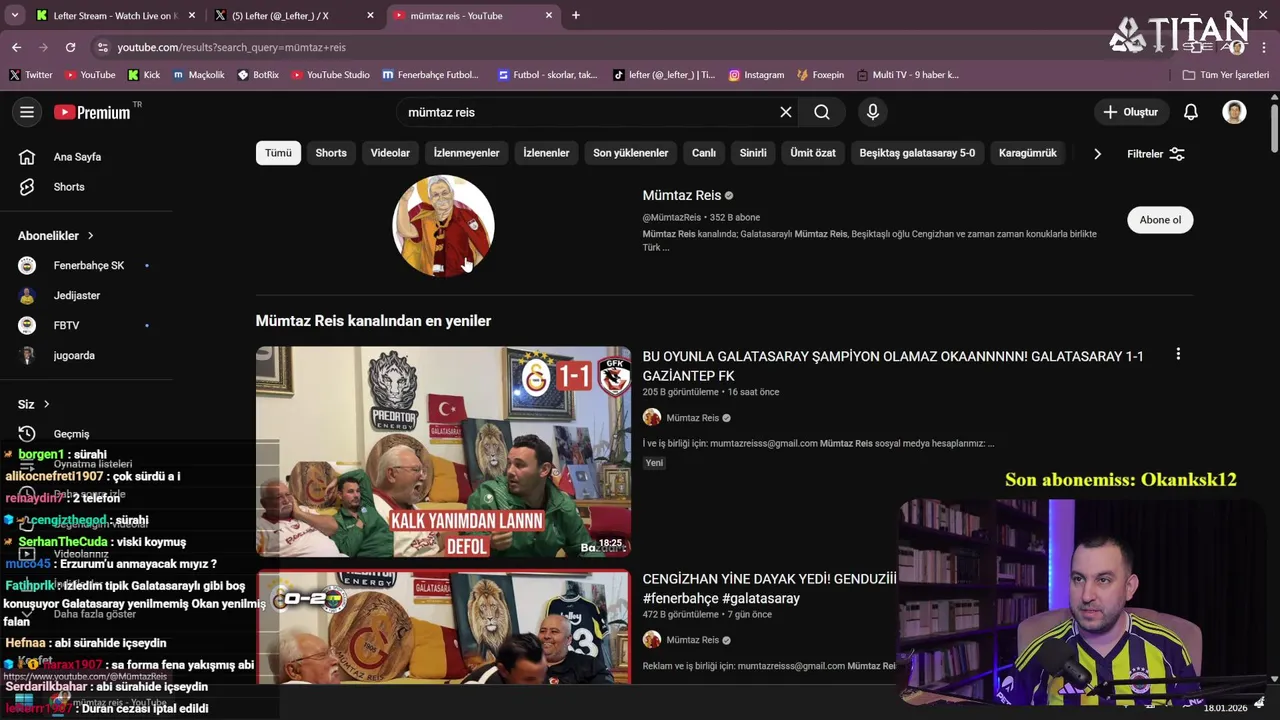Start voice search with microphone
The height and width of the screenshot is (720, 1280).
(873, 112)
